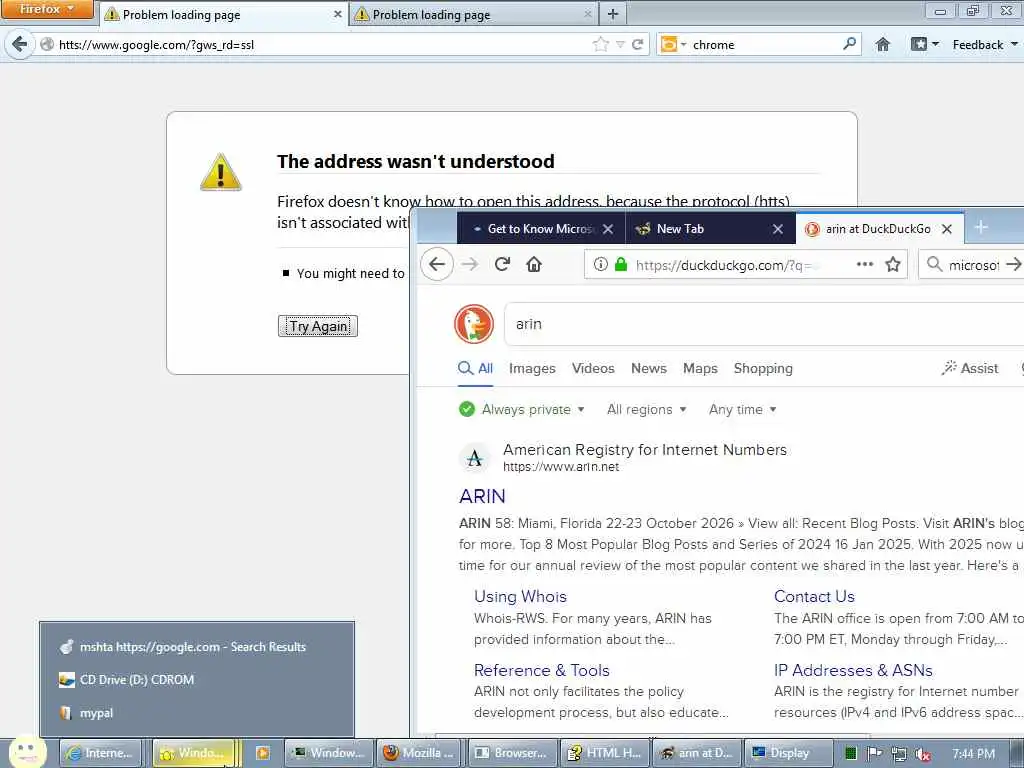
Task: Open the Any time filter dropdown
Action: (x=743, y=409)
